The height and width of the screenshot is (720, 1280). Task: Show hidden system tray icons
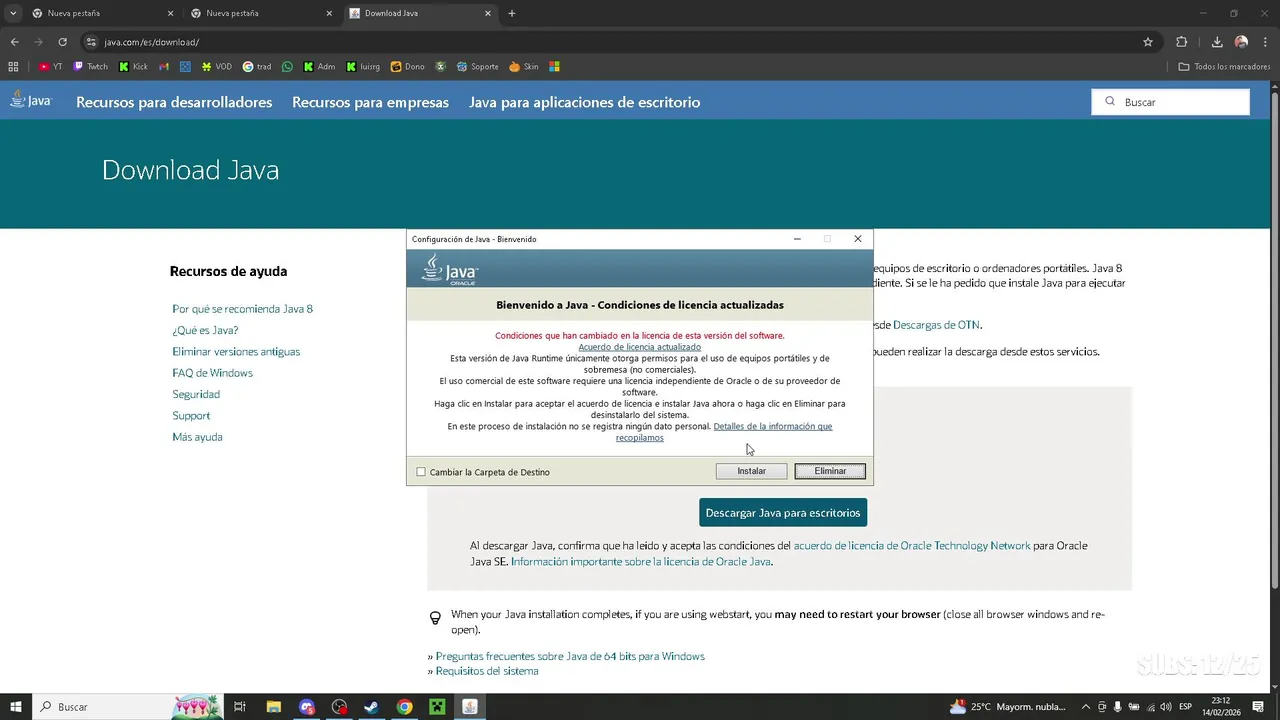coord(1086,707)
